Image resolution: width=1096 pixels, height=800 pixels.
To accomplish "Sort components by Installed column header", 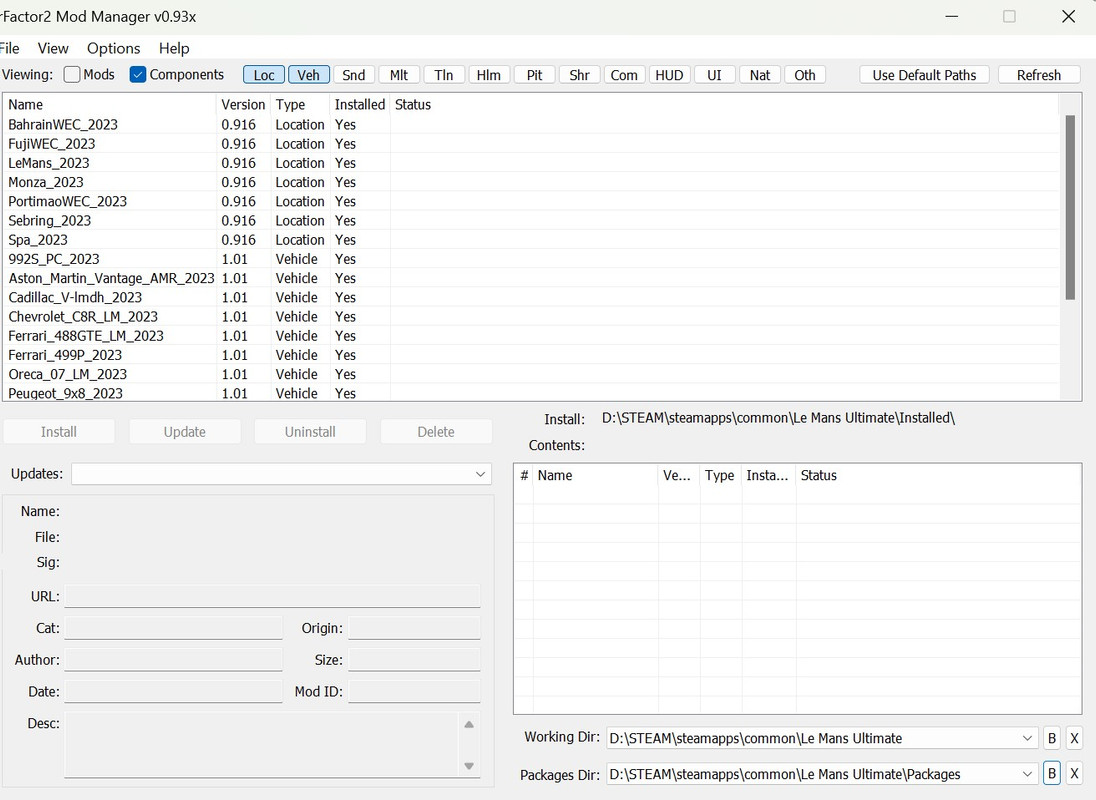I will coord(359,104).
